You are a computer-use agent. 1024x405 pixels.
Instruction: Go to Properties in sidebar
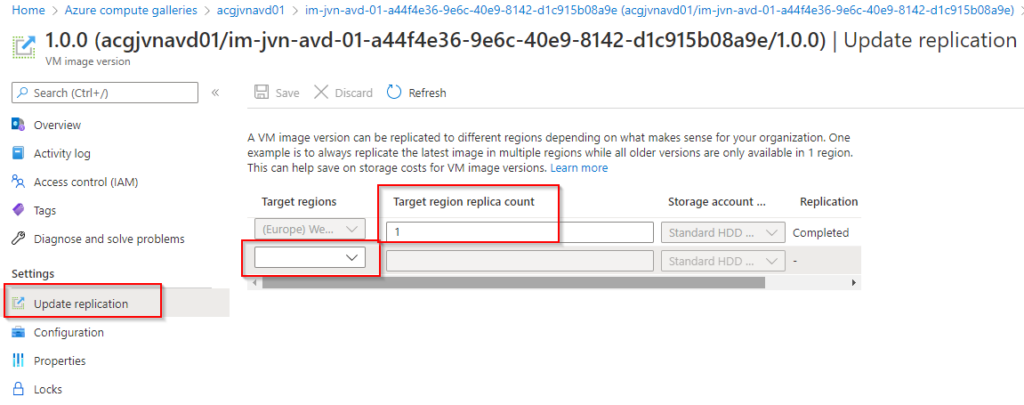tap(59, 360)
